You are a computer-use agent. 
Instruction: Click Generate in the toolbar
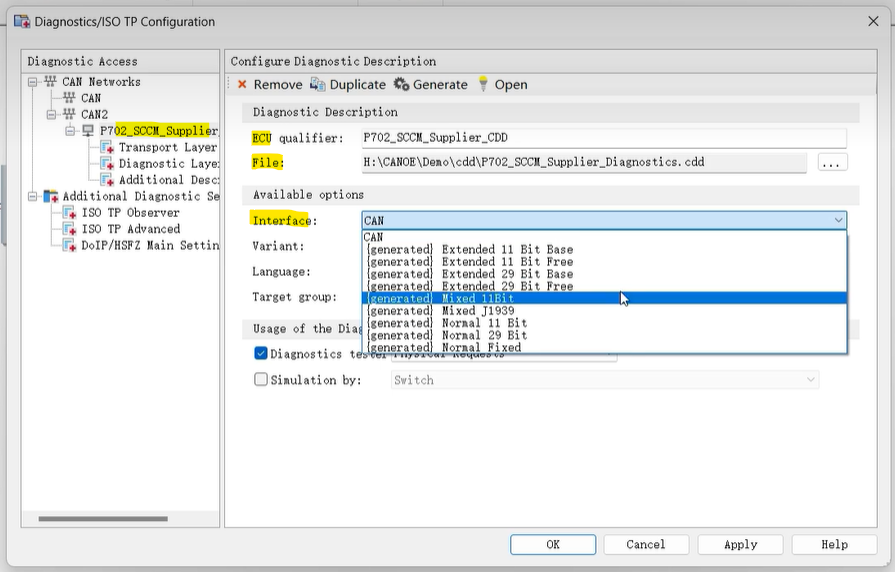click(431, 84)
